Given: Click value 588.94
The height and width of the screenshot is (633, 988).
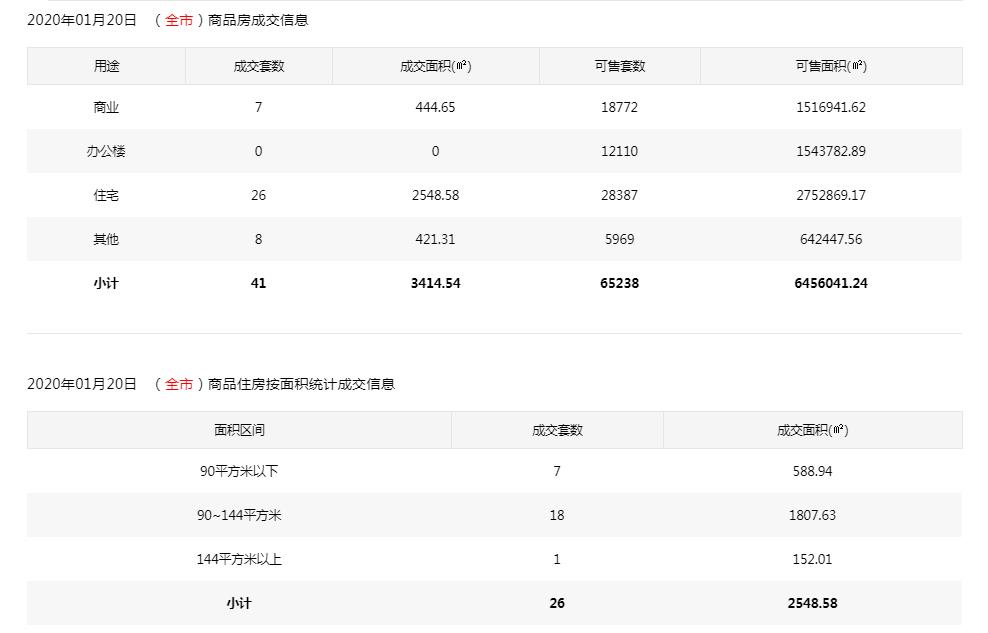Looking at the screenshot, I should click(812, 471).
